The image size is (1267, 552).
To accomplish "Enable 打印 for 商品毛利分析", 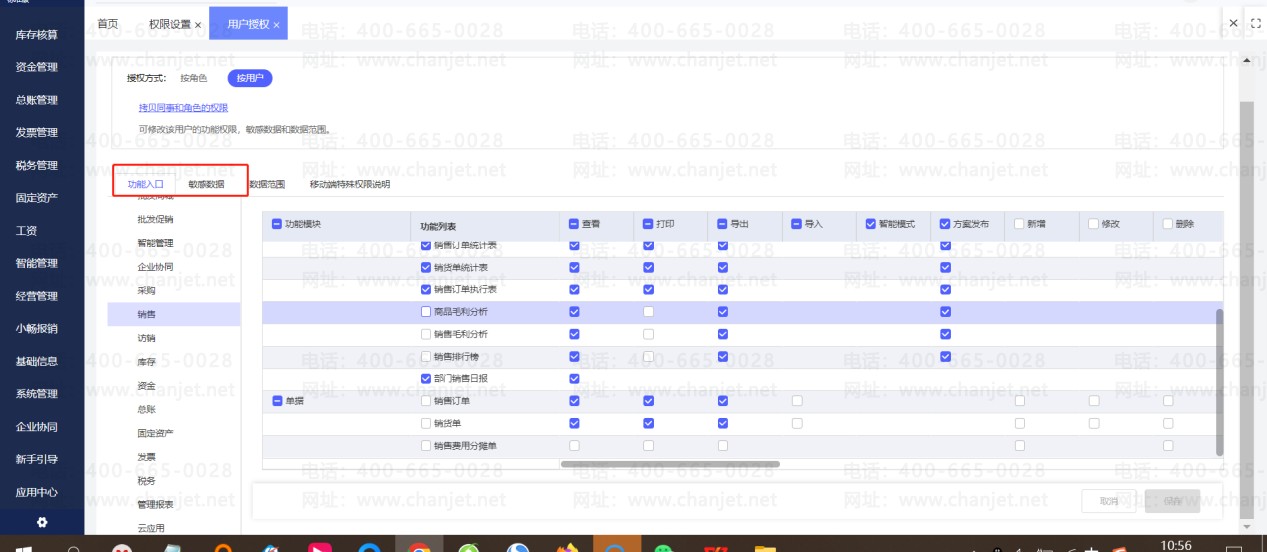I will pos(648,312).
